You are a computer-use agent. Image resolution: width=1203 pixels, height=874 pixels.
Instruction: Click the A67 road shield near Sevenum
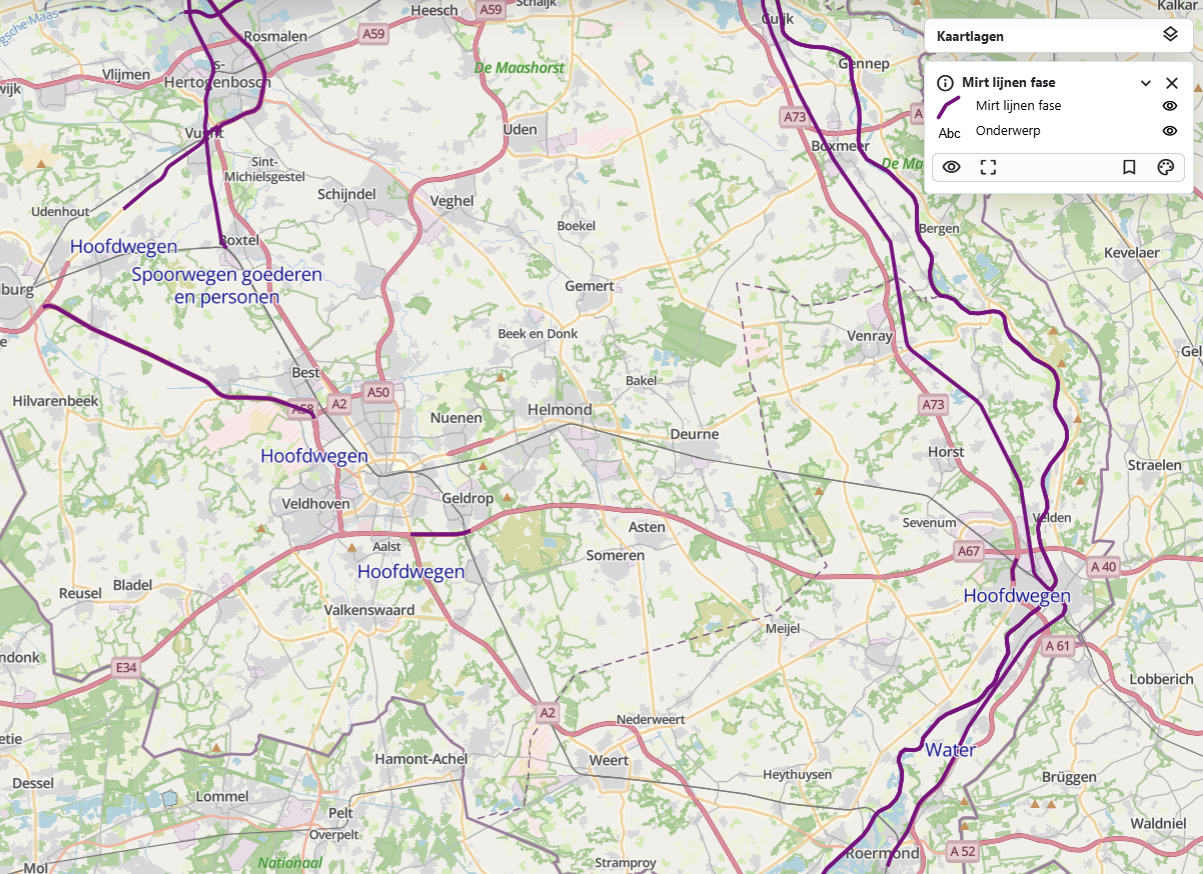(968, 551)
